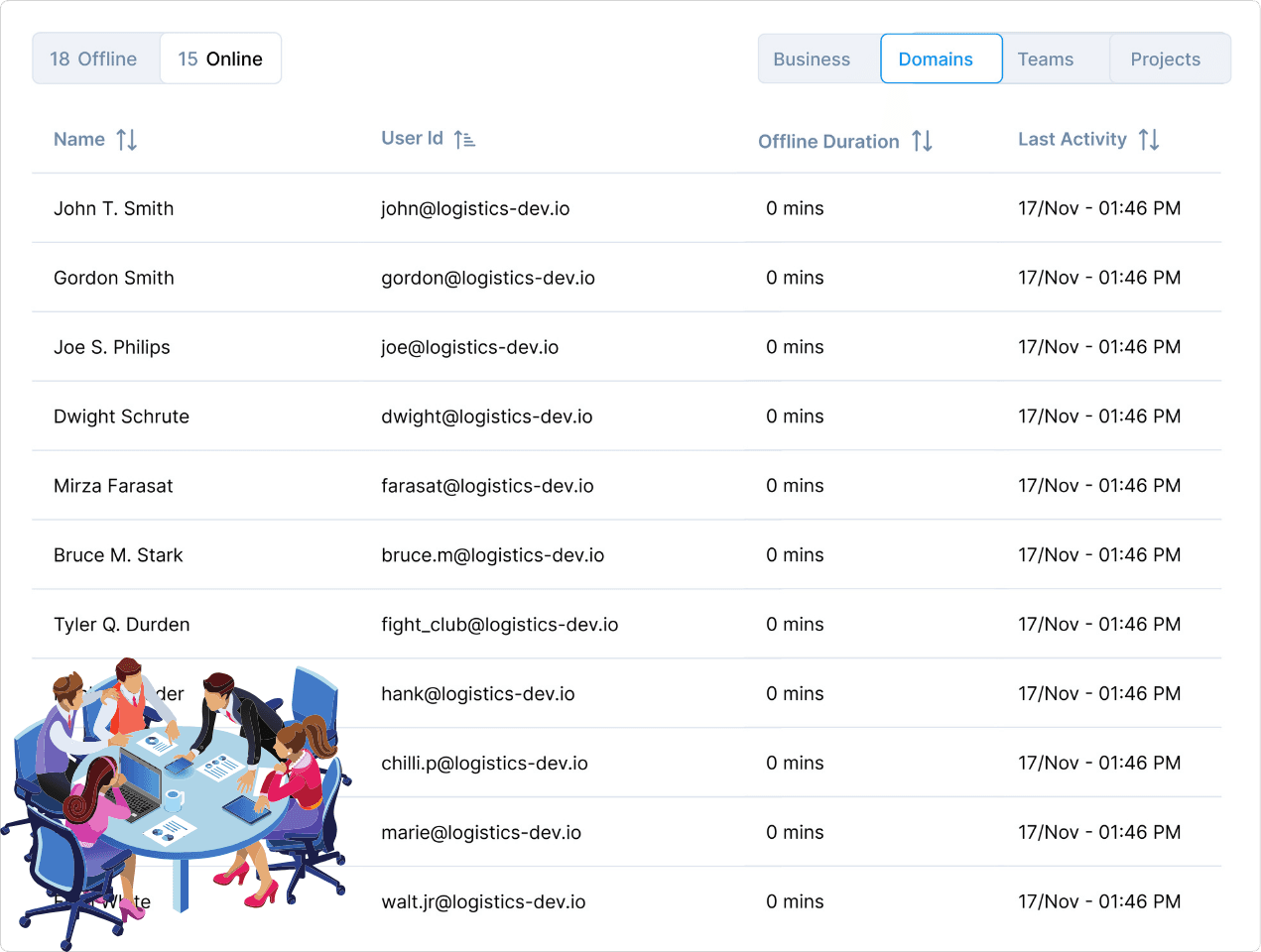Click Dwight Schrute's 0 mins duration
This screenshot has width=1261, height=952.
[x=795, y=416]
